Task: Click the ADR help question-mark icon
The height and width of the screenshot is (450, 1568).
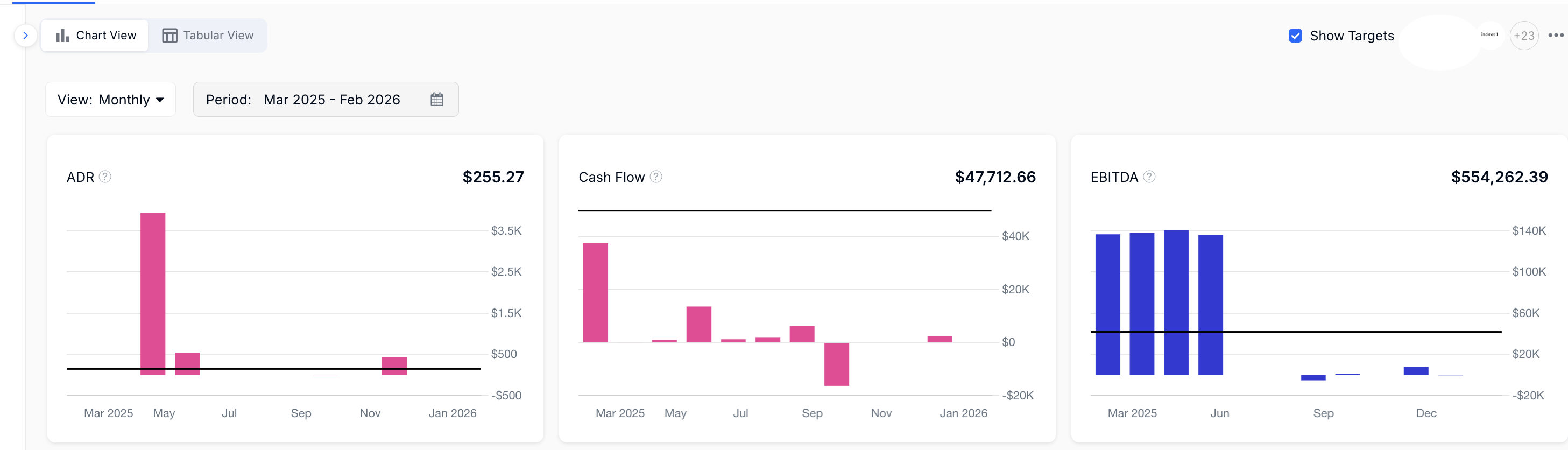Action: [x=105, y=177]
